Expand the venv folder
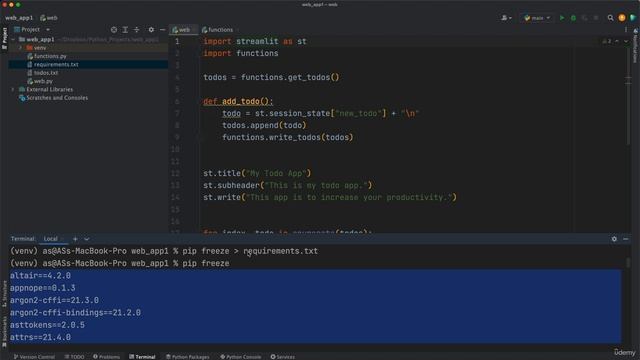Image resolution: width=640 pixels, height=360 pixels. tap(20, 48)
